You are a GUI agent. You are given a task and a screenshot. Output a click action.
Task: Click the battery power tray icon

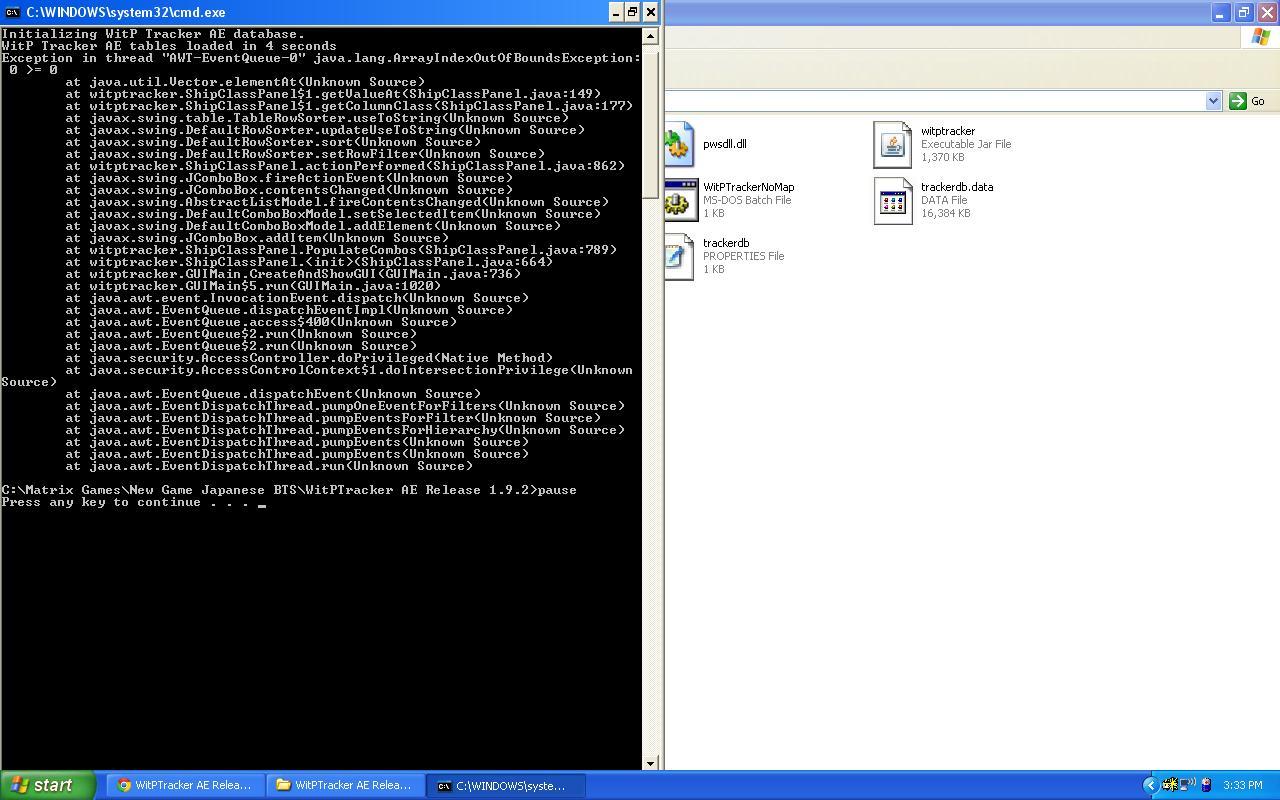[x=1206, y=785]
